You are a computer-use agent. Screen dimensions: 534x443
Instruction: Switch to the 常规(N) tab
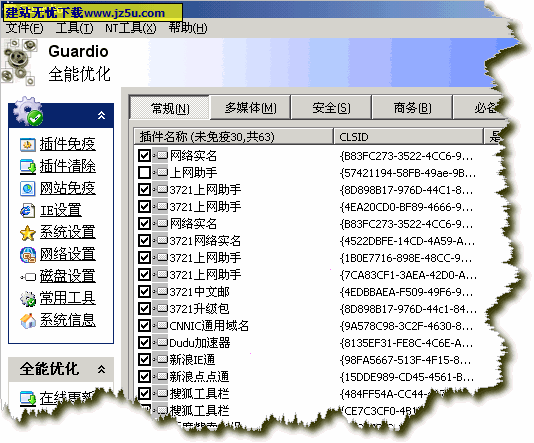[170, 108]
